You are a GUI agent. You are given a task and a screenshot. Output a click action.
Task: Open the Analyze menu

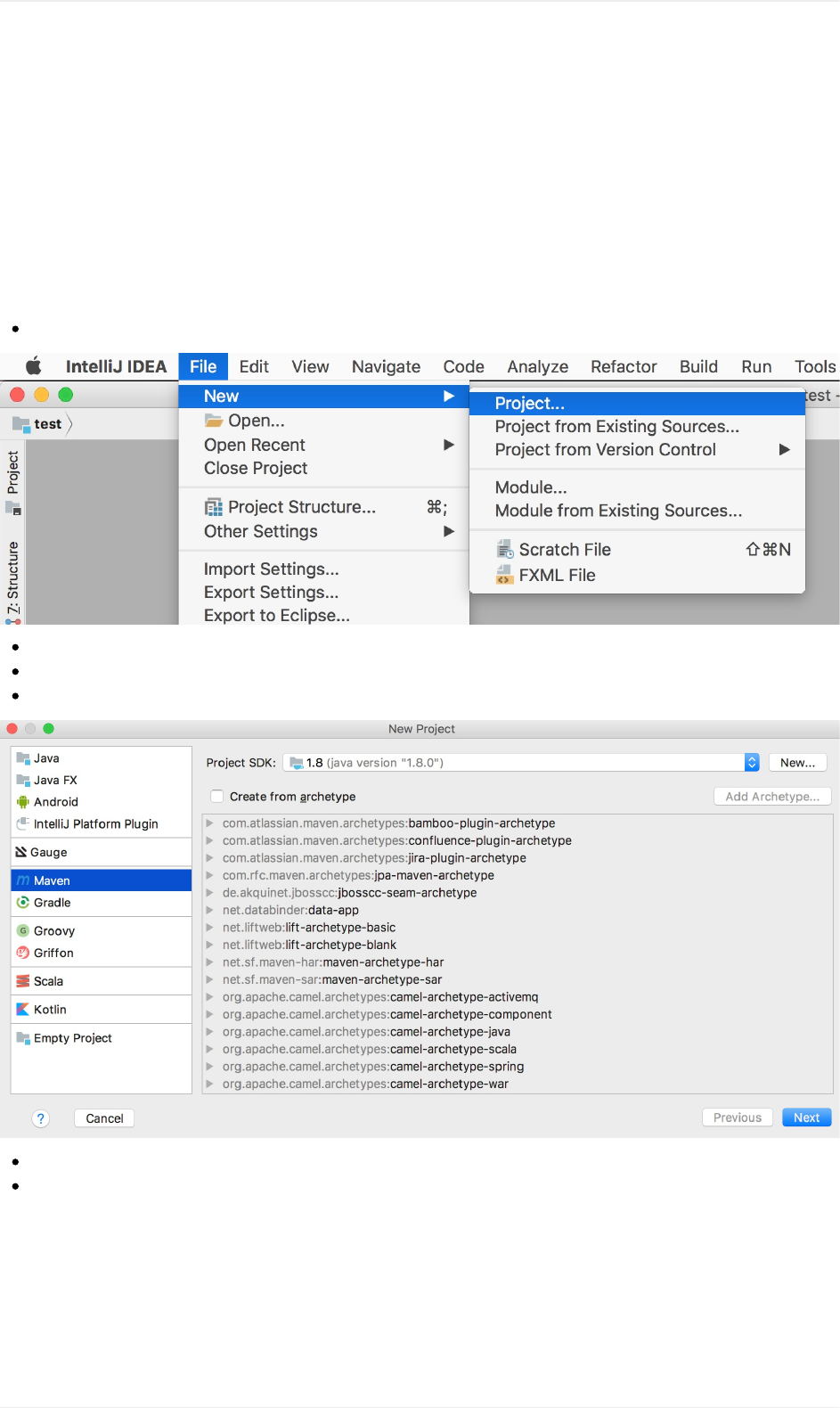click(537, 366)
